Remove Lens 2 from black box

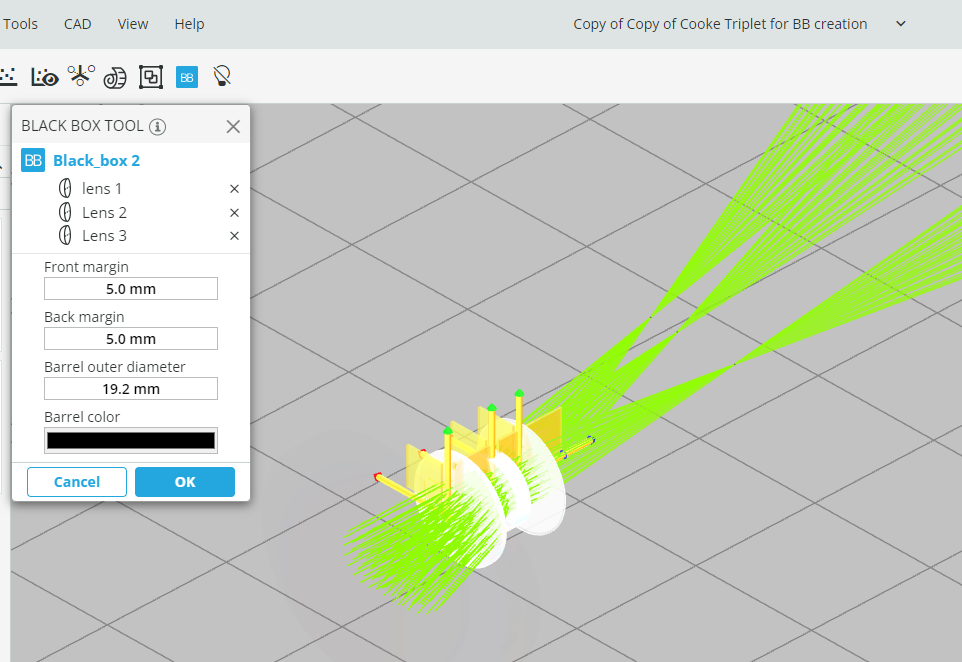coord(234,213)
